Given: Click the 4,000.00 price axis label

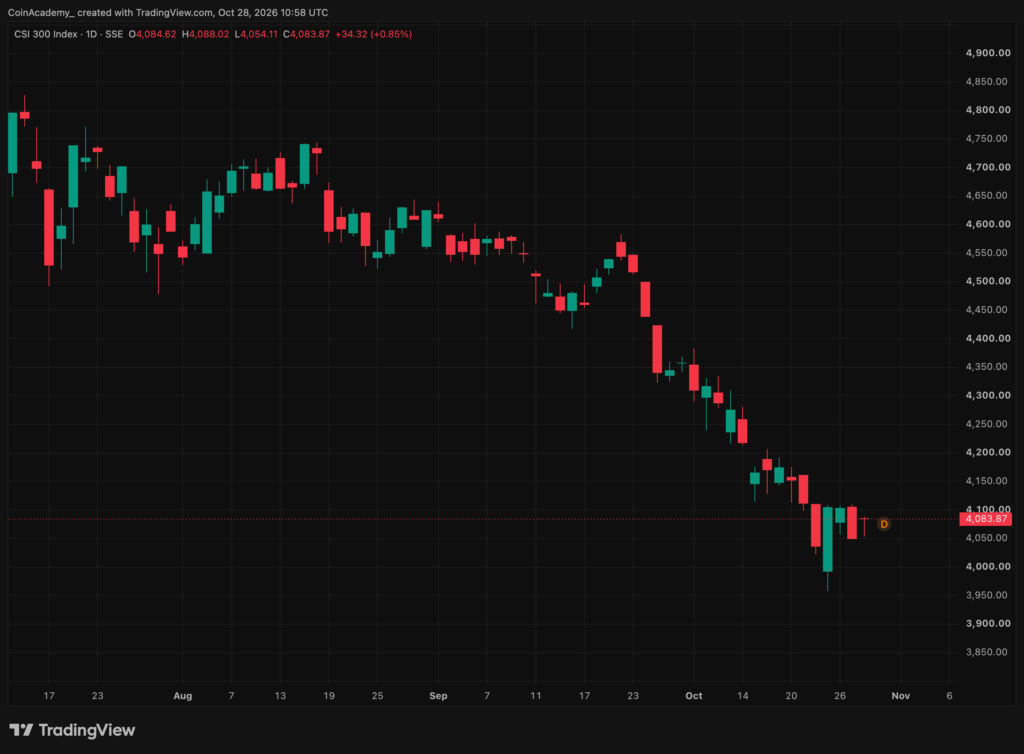Looking at the screenshot, I should (x=988, y=566).
